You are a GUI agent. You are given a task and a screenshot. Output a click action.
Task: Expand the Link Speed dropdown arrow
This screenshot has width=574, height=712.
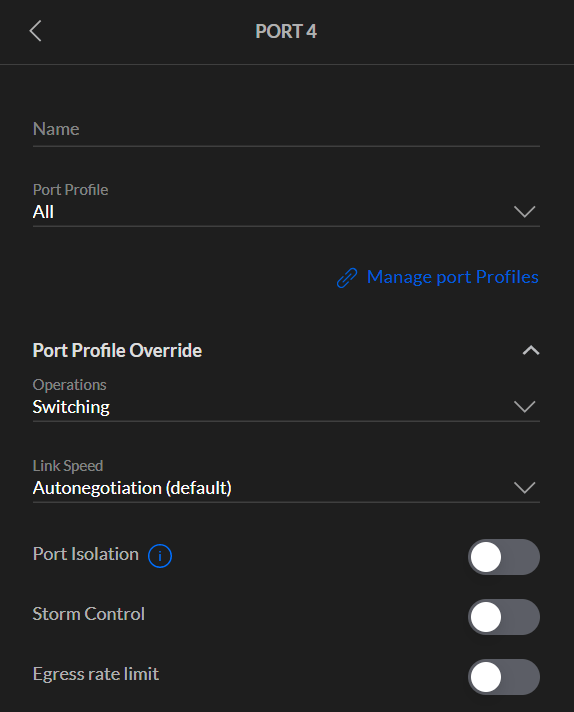coord(525,488)
